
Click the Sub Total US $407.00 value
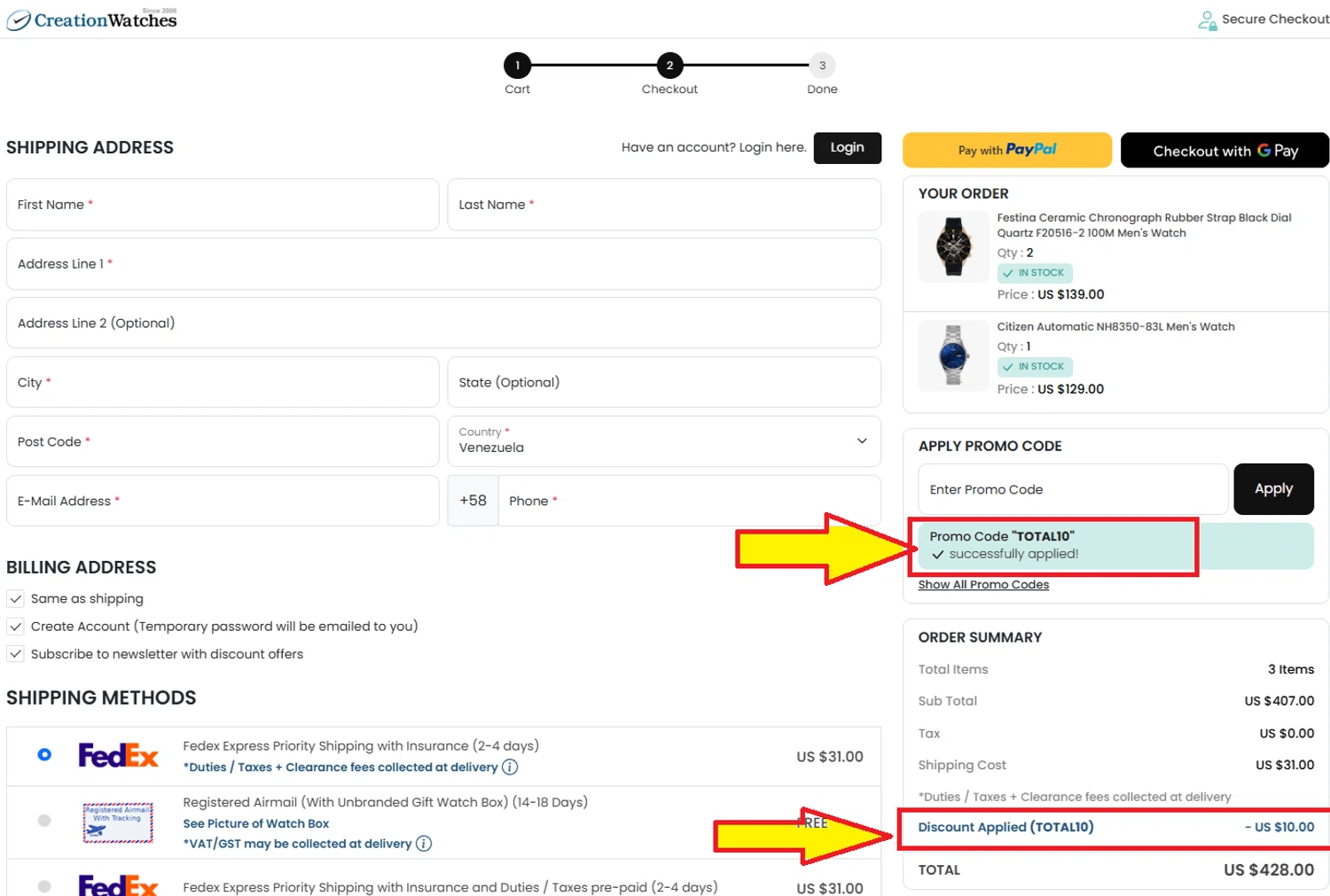pos(1279,701)
